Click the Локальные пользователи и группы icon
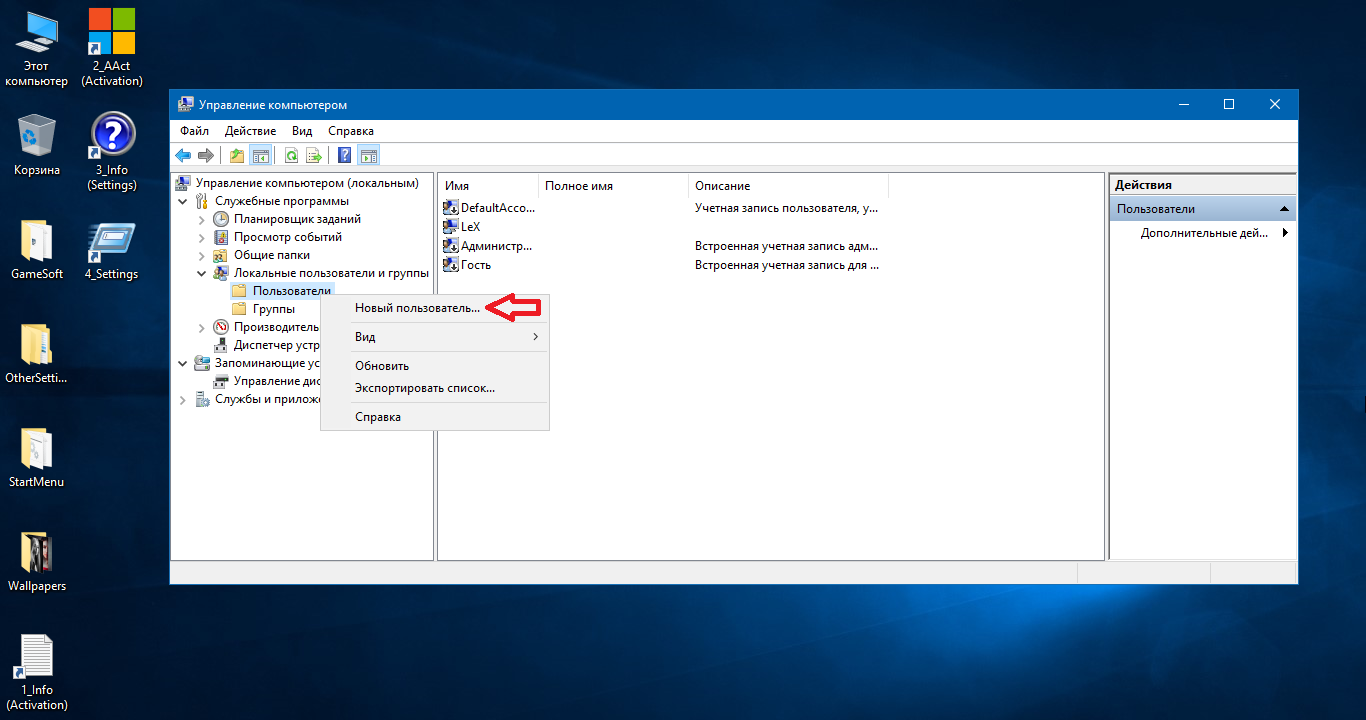This screenshot has width=1366, height=720. click(221, 273)
